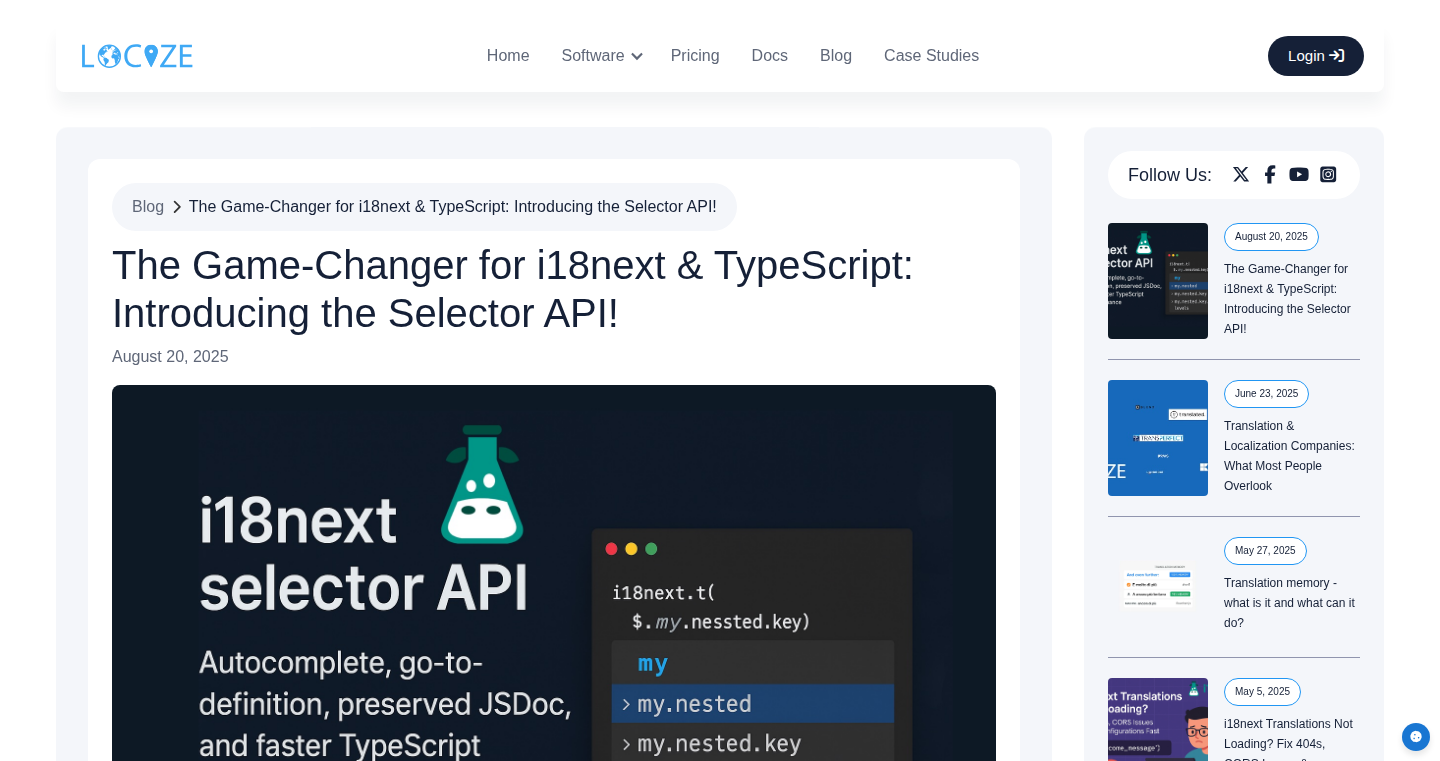Click the i18next selector API hero image
1440x761 pixels.
tap(554, 573)
